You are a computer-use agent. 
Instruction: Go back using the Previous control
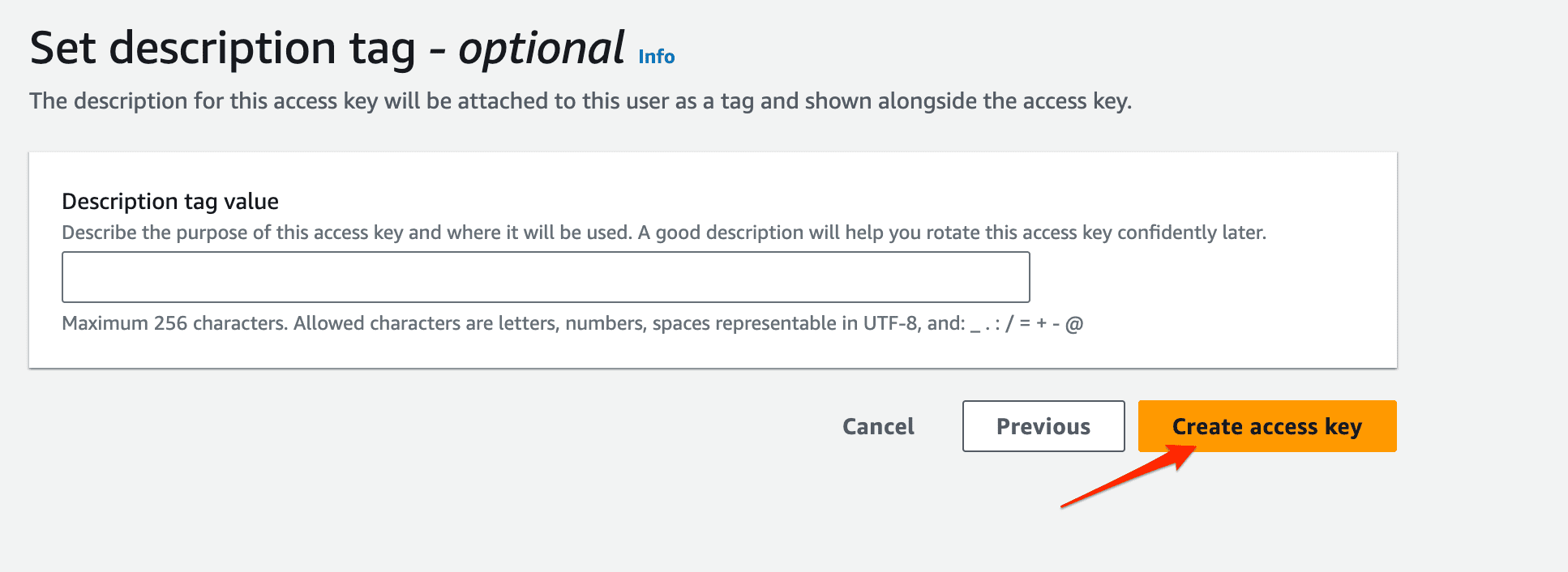(1043, 426)
